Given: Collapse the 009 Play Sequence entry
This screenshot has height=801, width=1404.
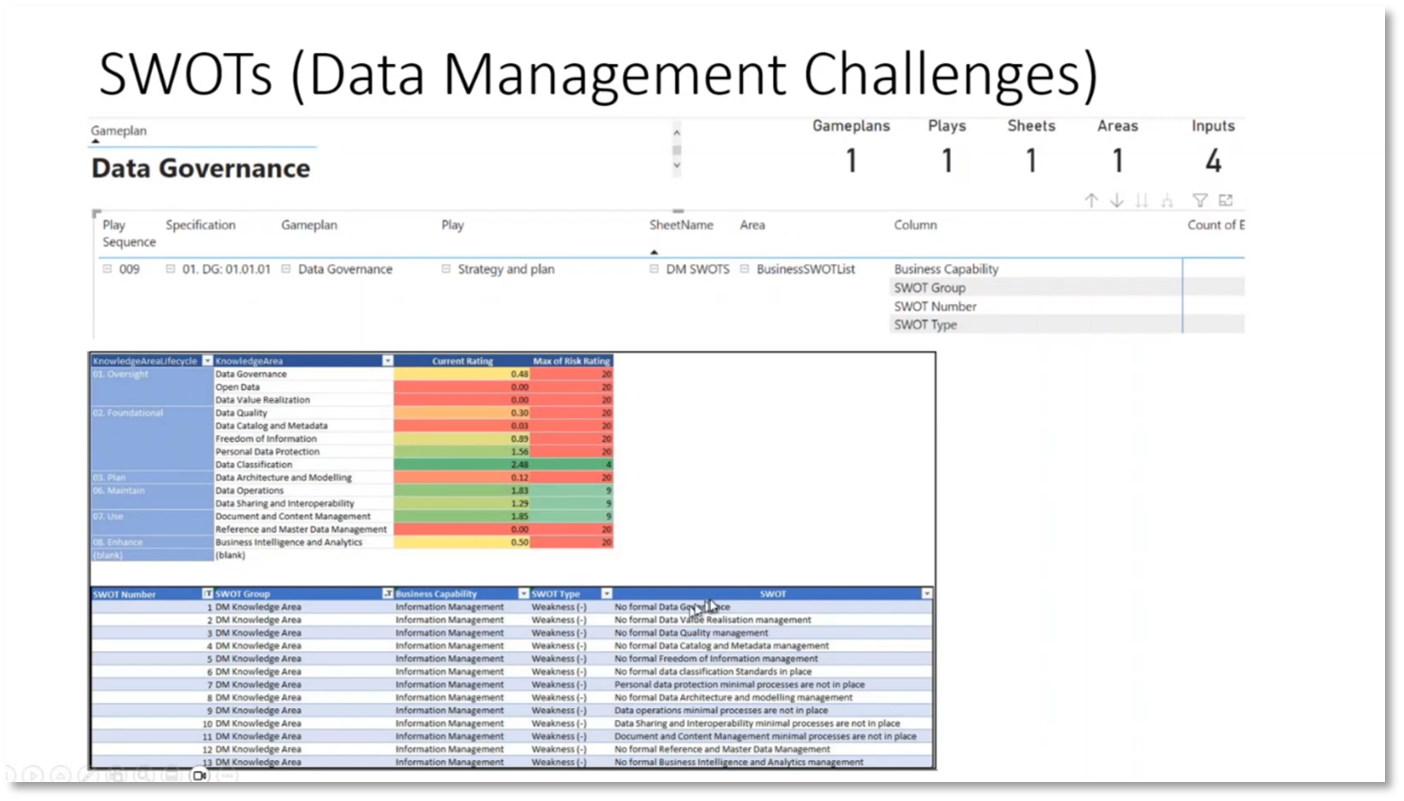Looking at the screenshot, I should coord(106,269).
